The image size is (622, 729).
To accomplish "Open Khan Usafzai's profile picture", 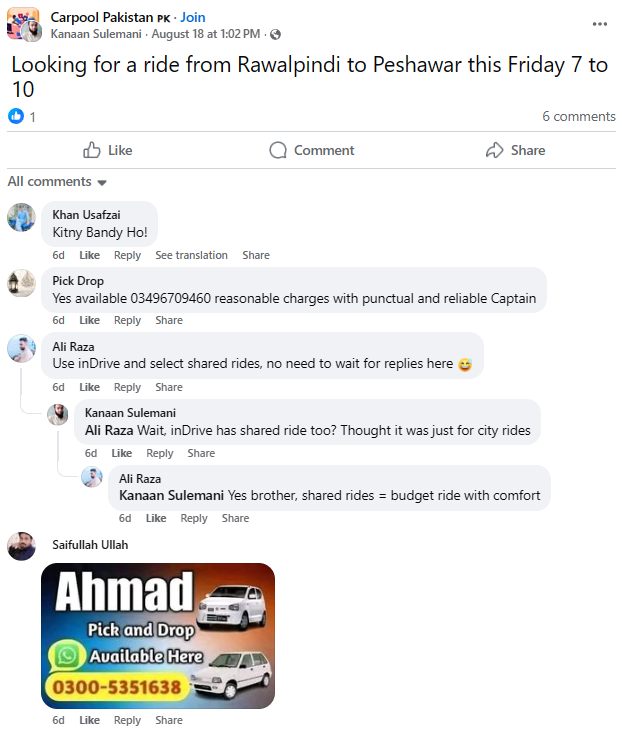I will click(21, 217).
